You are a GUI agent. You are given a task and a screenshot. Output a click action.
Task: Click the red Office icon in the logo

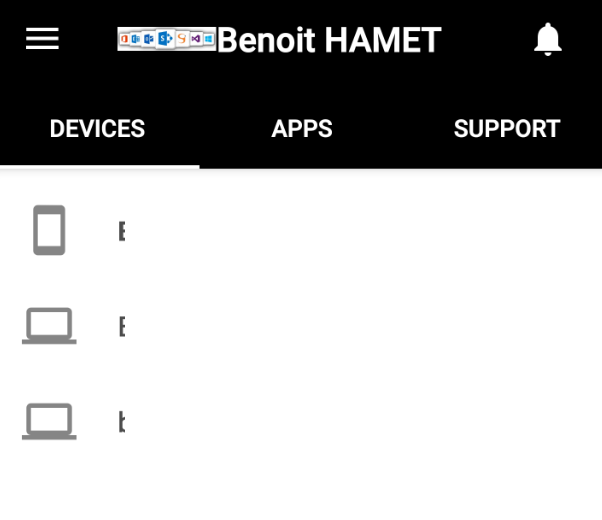[125, 39]
